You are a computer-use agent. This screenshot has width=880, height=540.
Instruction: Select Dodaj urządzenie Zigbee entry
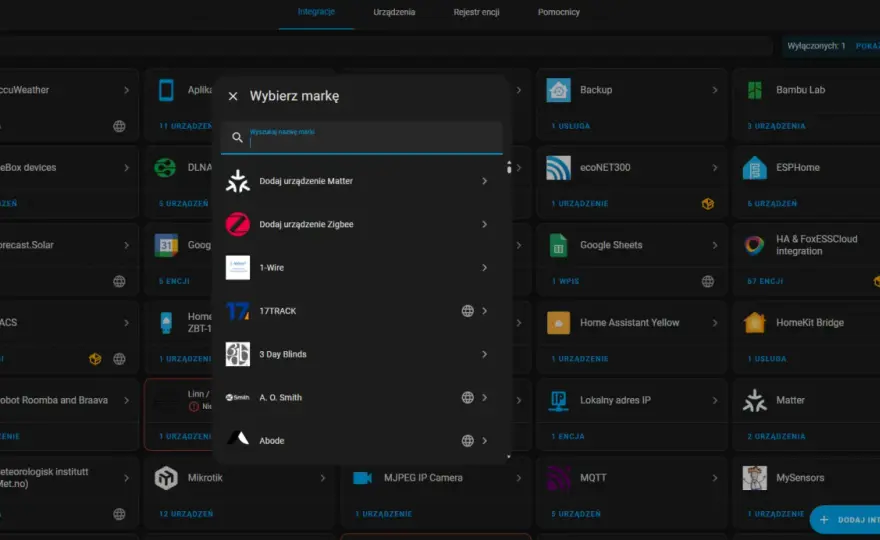click(361, 225)
